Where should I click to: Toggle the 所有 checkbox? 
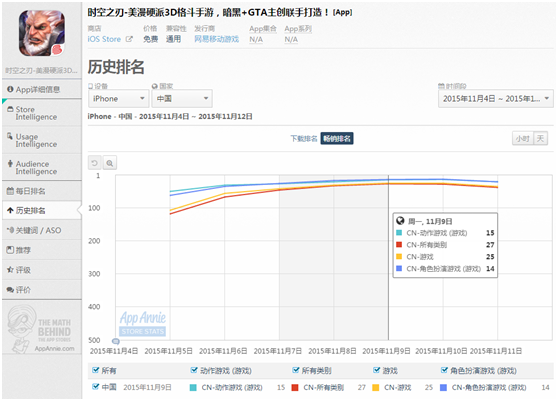(x=95, y=370)
